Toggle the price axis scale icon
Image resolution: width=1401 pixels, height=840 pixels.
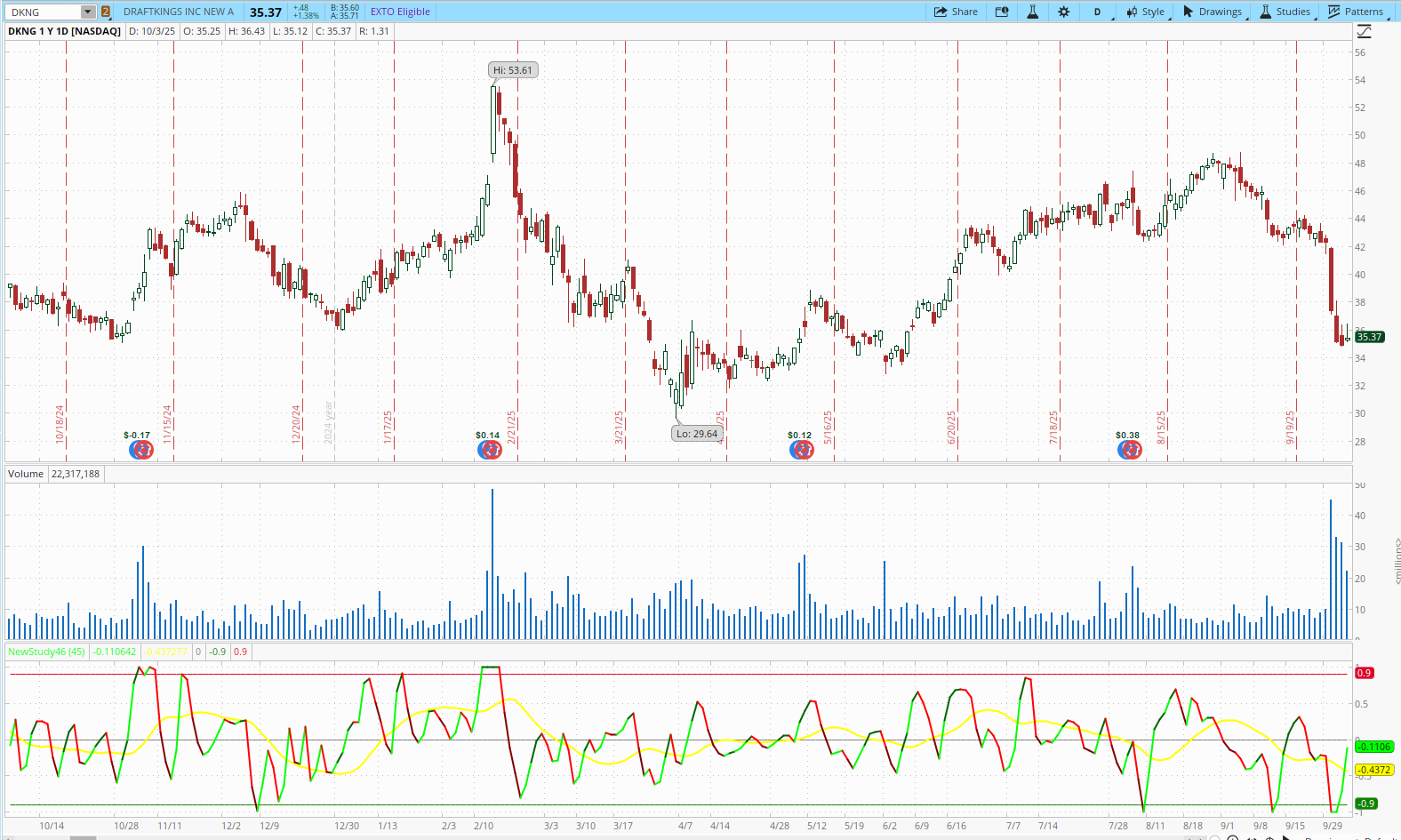coord(1365,32)
